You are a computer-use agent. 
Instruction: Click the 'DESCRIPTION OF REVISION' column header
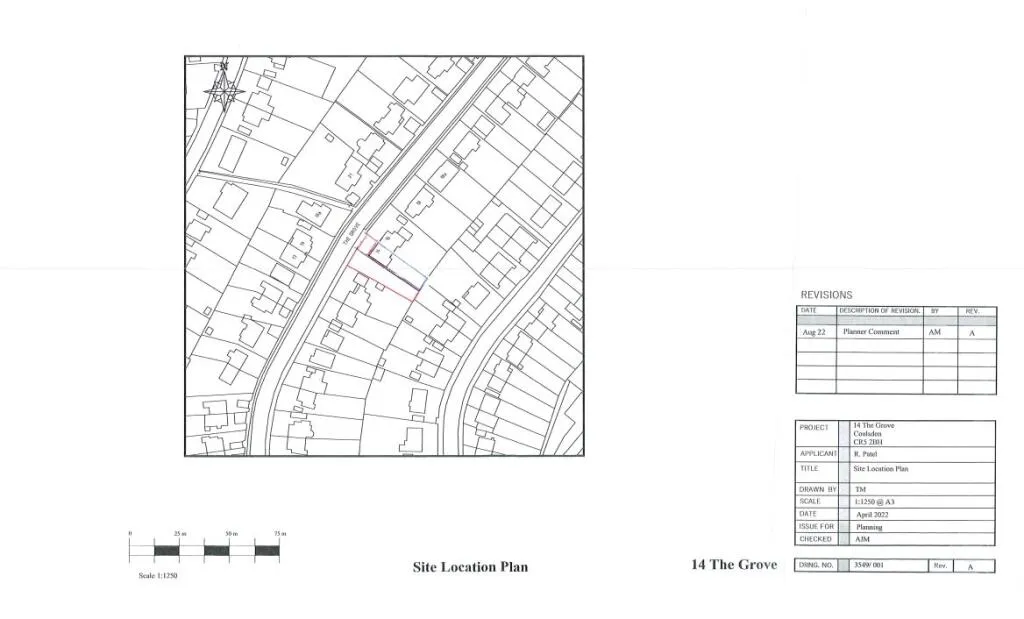click(x=880, y=311)
